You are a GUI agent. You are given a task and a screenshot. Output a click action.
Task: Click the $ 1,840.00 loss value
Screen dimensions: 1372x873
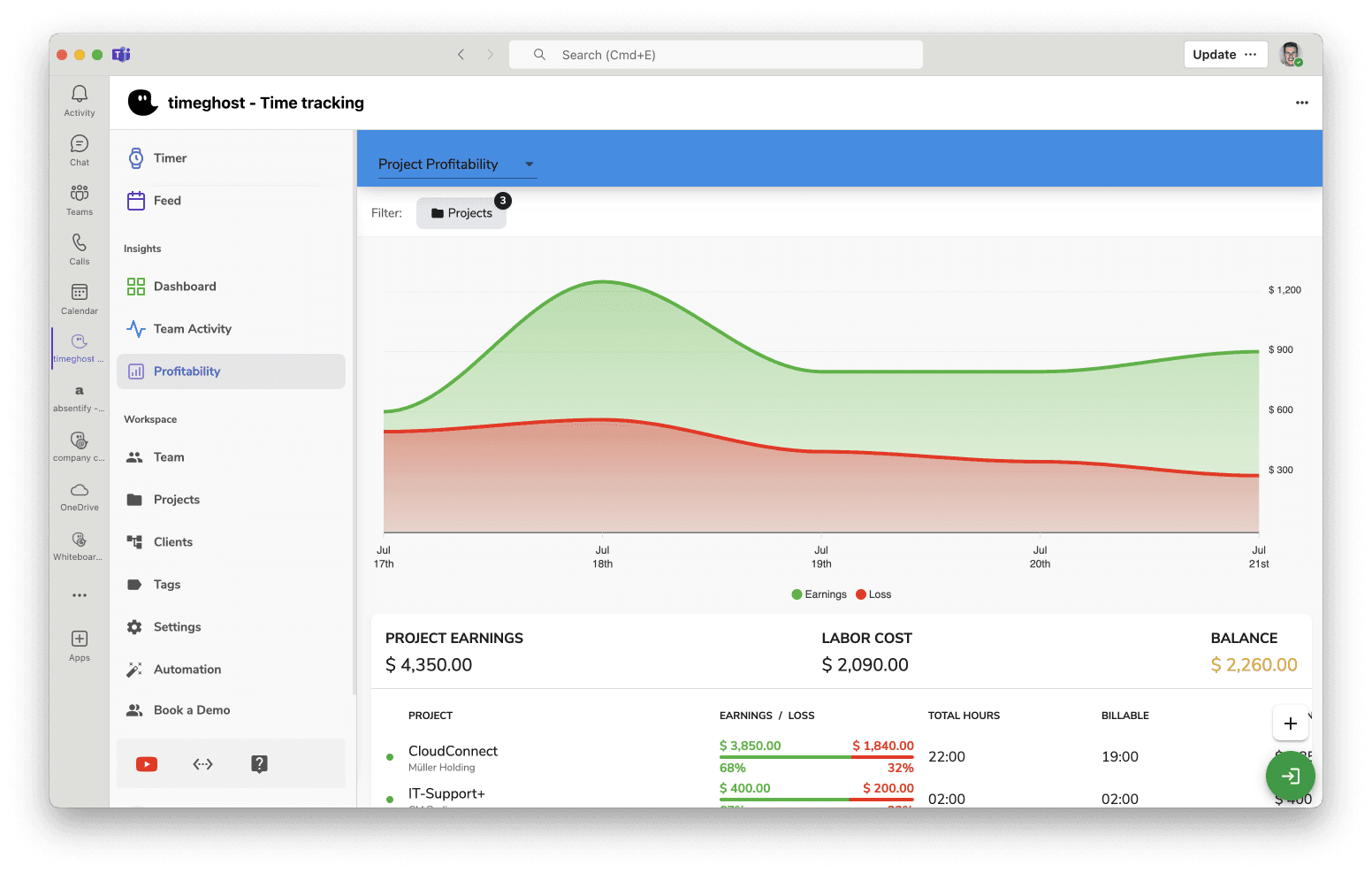(883, 746)
